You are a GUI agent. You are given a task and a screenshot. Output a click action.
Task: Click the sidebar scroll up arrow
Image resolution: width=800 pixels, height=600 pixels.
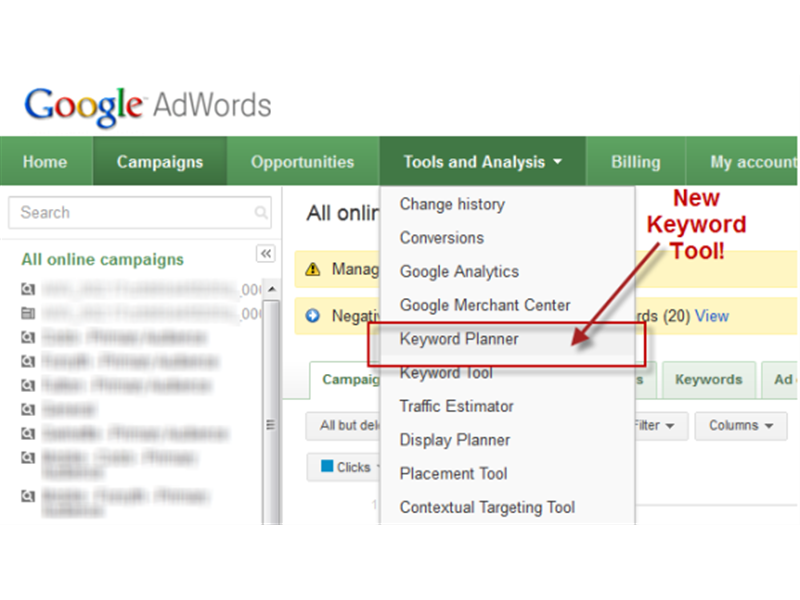[272, 289]
